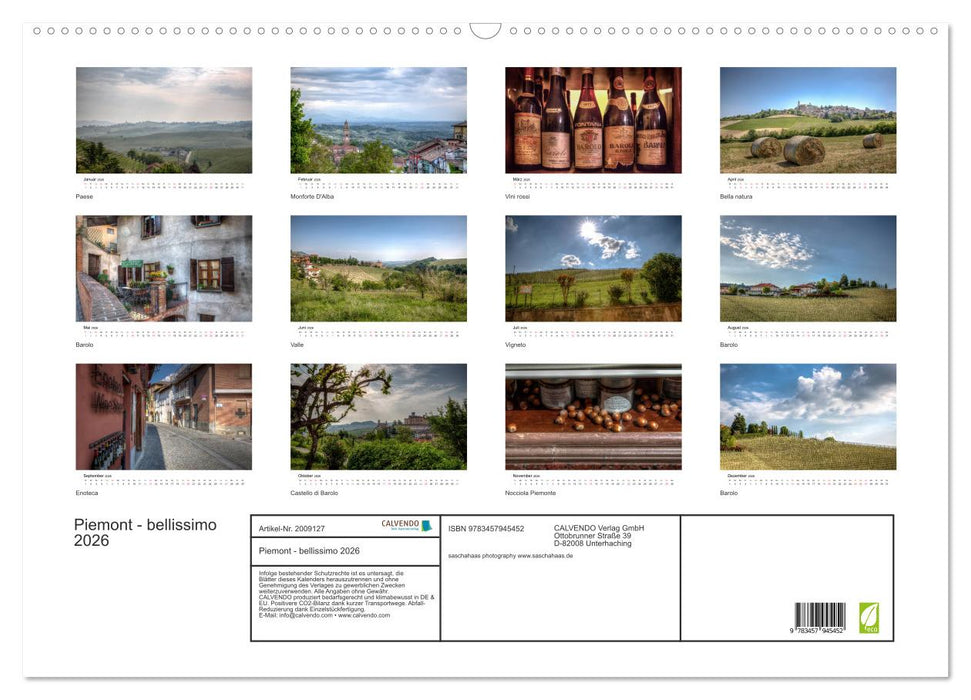The width and height of the screenshot is (971, 700).
Task: Open the Vini rossi wine bottles image
Action: (592, 120)
